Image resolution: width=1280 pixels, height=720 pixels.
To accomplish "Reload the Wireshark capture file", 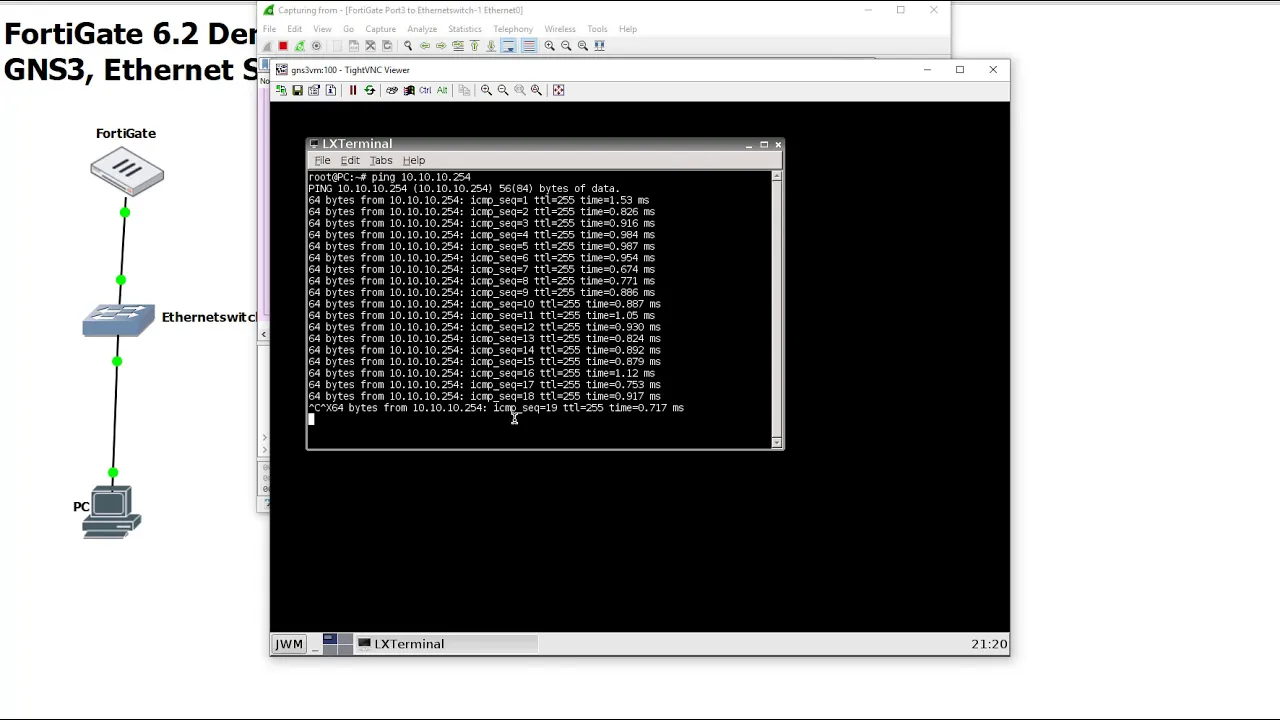I will (x=387, y=46).
